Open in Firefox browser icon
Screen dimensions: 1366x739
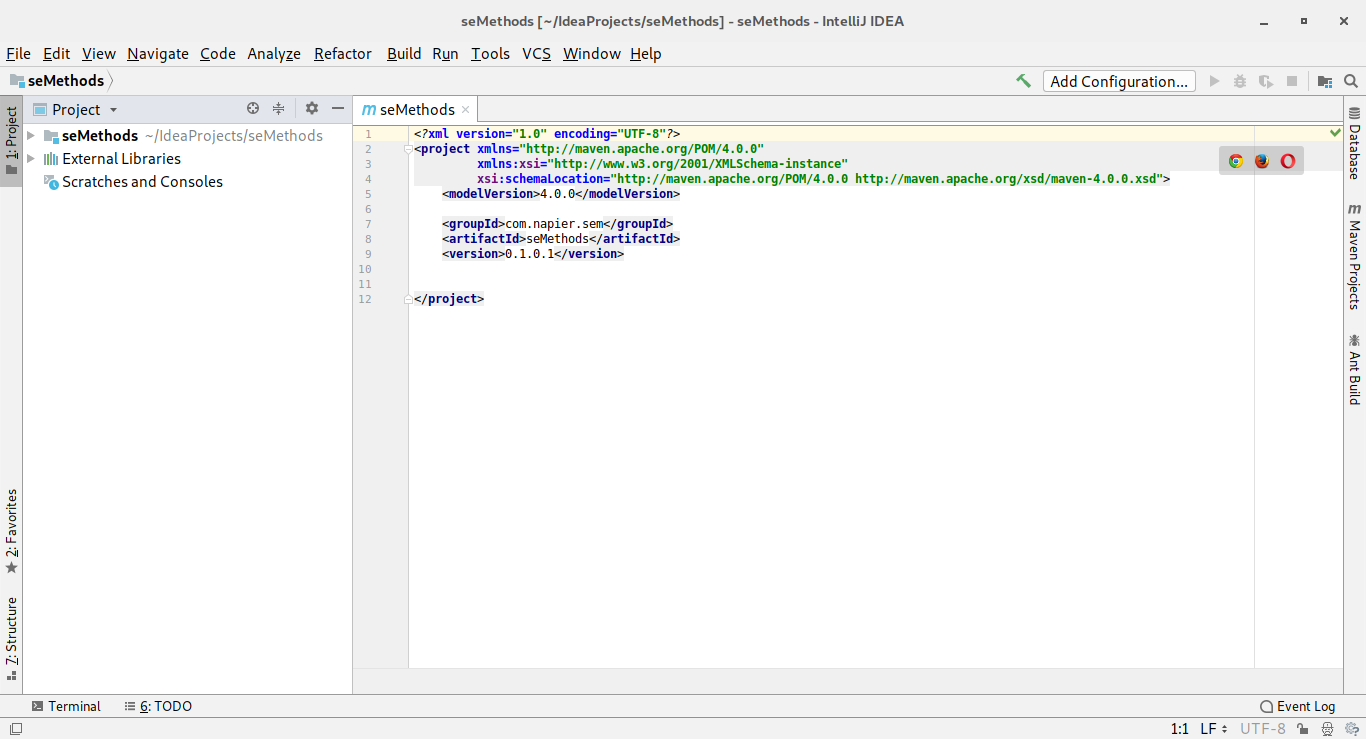pyautogui.click(x=1262, y=161)
